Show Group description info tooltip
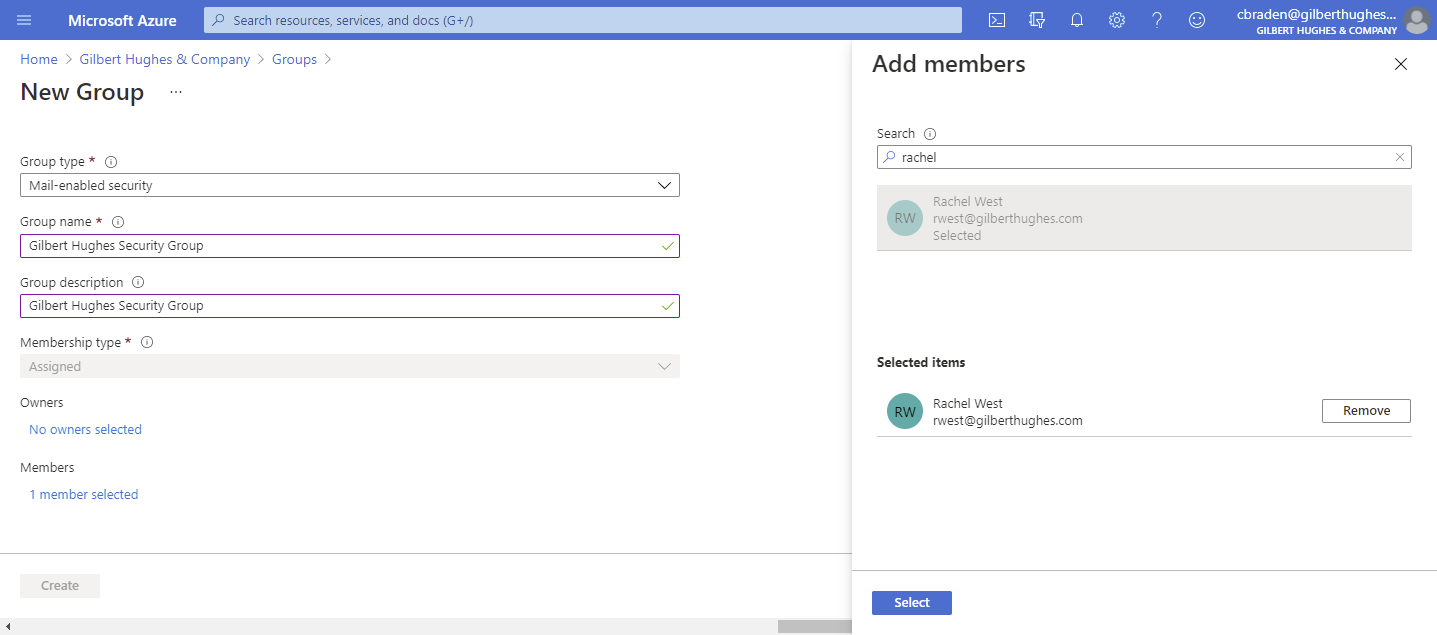The height and width of the screenshot is (635, 1437). pyautogui.click(x=138, y=282)
